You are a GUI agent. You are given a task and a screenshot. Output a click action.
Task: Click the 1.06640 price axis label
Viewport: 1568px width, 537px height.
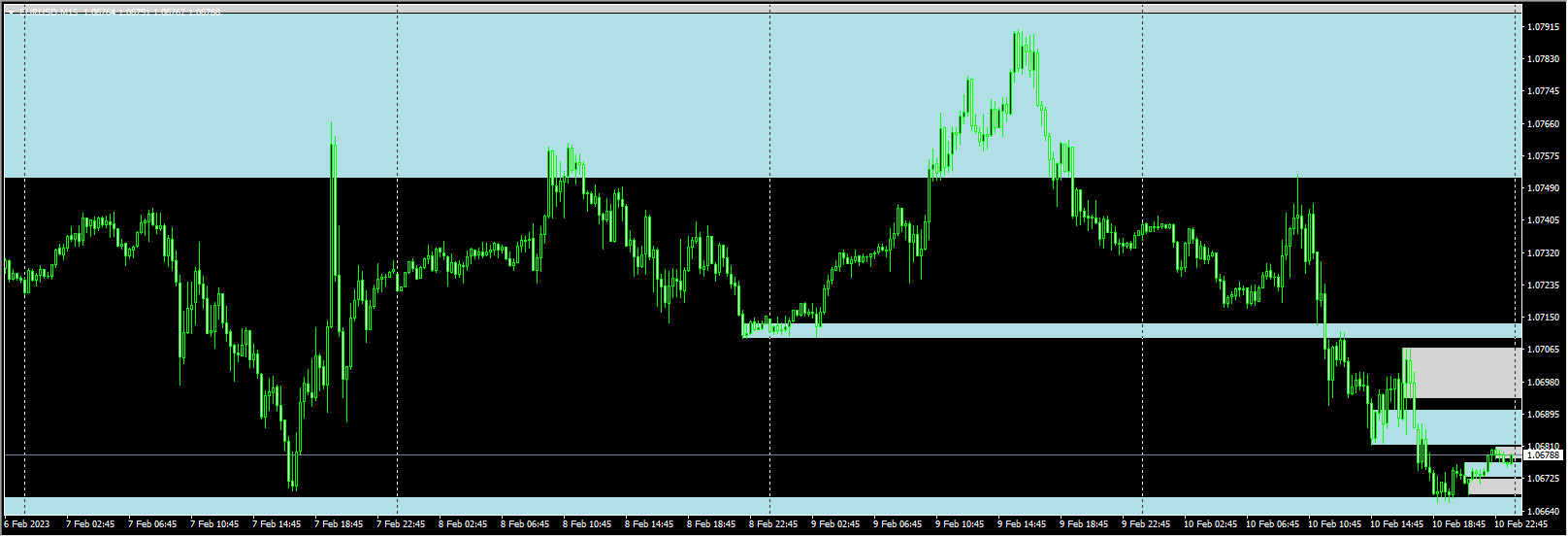1544,512
